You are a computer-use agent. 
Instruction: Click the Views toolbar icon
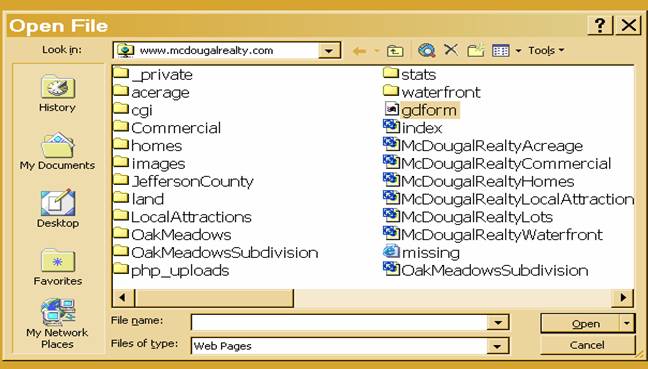pos(500,50)
